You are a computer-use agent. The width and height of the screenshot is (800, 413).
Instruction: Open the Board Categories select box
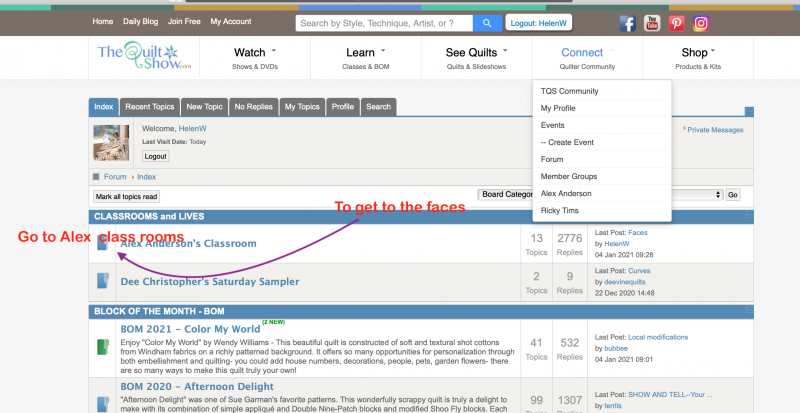pos(507,195)
